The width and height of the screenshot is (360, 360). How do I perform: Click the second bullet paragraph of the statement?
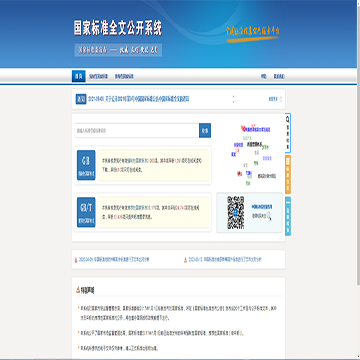[x=162, y=333]
